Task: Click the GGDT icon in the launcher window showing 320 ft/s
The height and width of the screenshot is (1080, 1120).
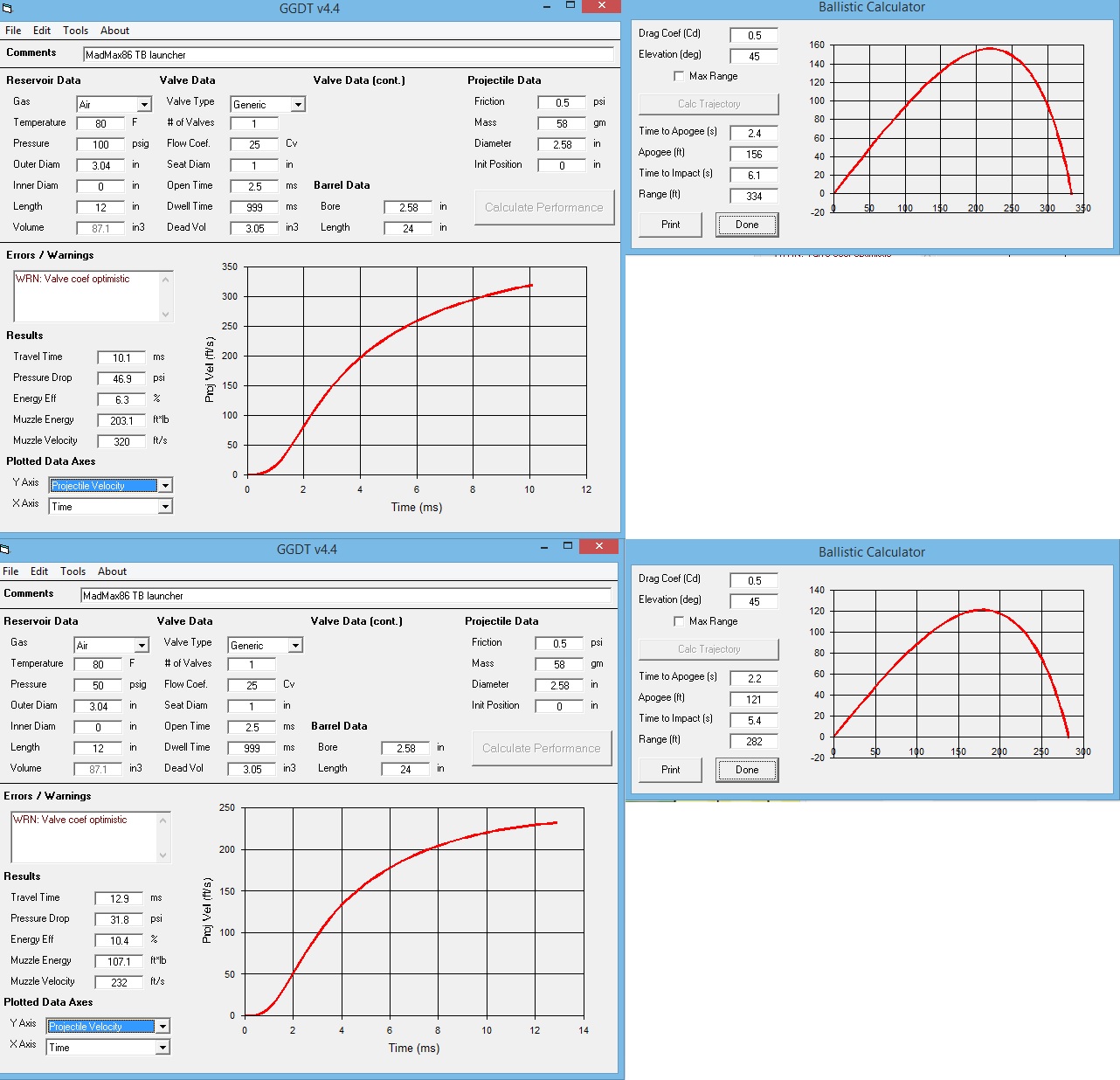Action: [6, 8]
